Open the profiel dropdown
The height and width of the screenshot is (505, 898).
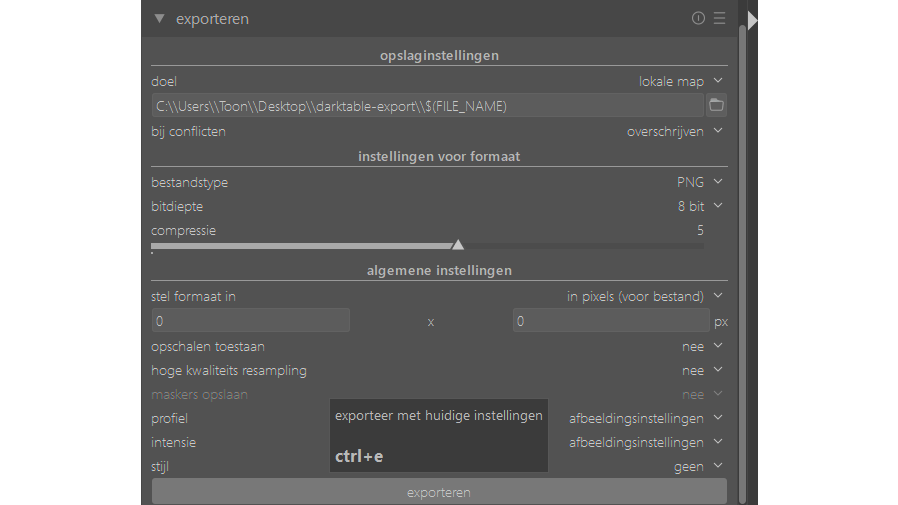click(x=644, y=418)
